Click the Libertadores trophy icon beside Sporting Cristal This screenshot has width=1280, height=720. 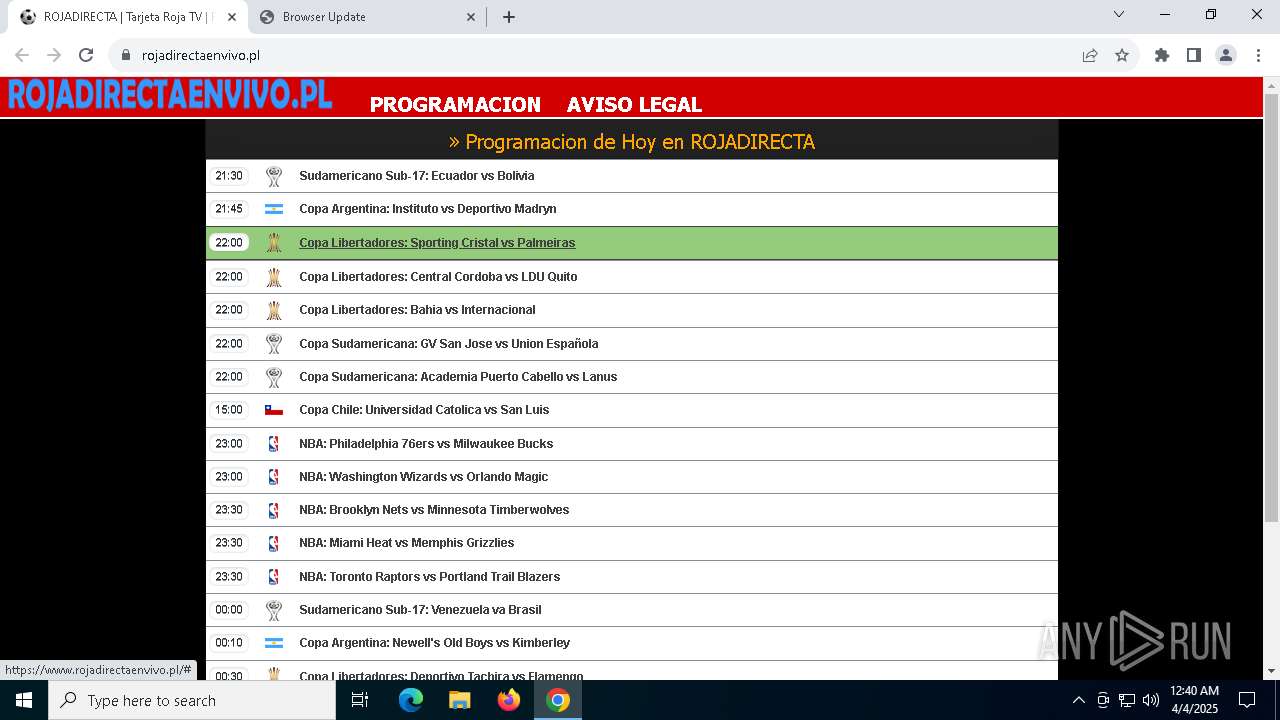pos(274,243)
